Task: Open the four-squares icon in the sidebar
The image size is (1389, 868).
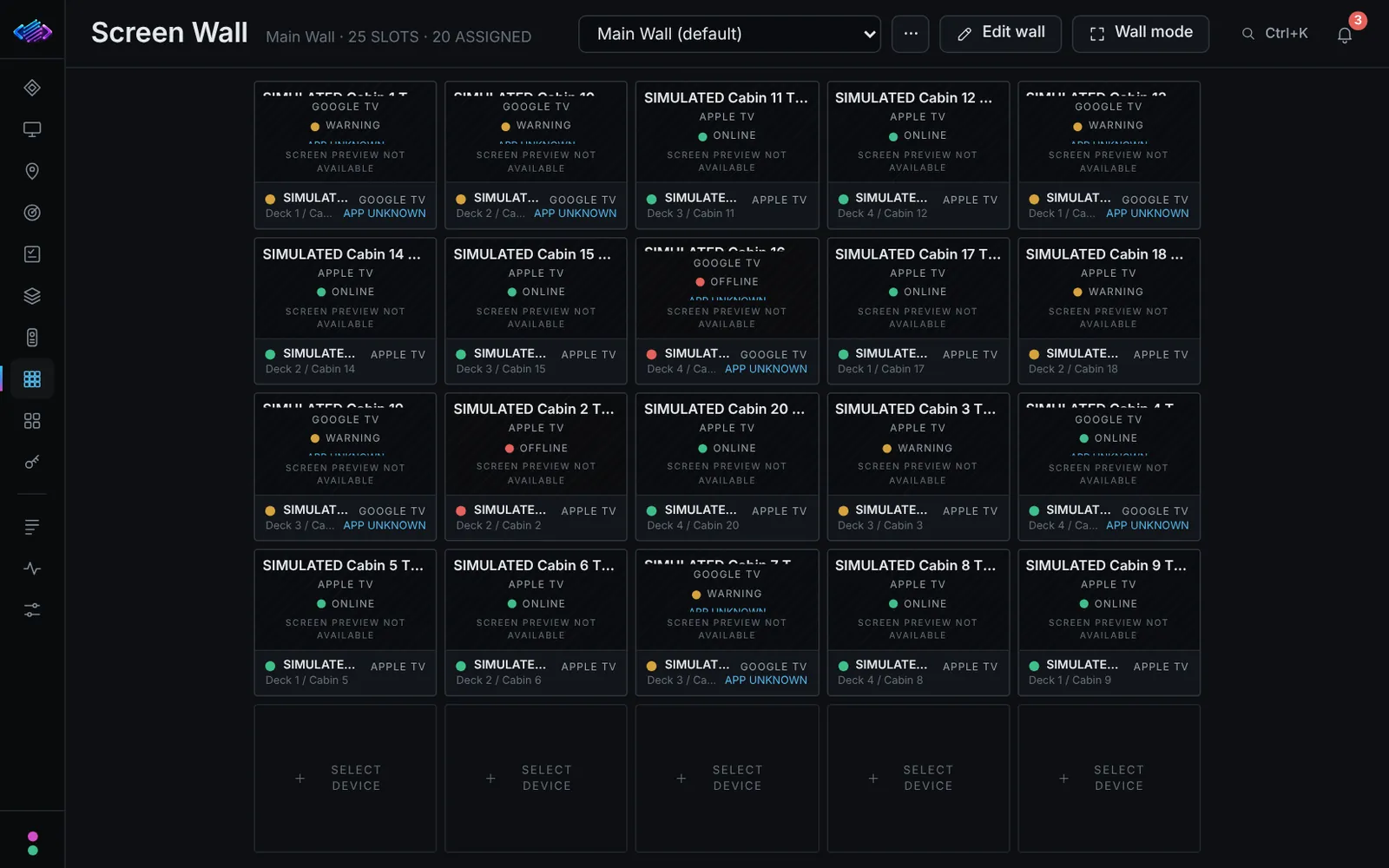Action: [32, 421]
